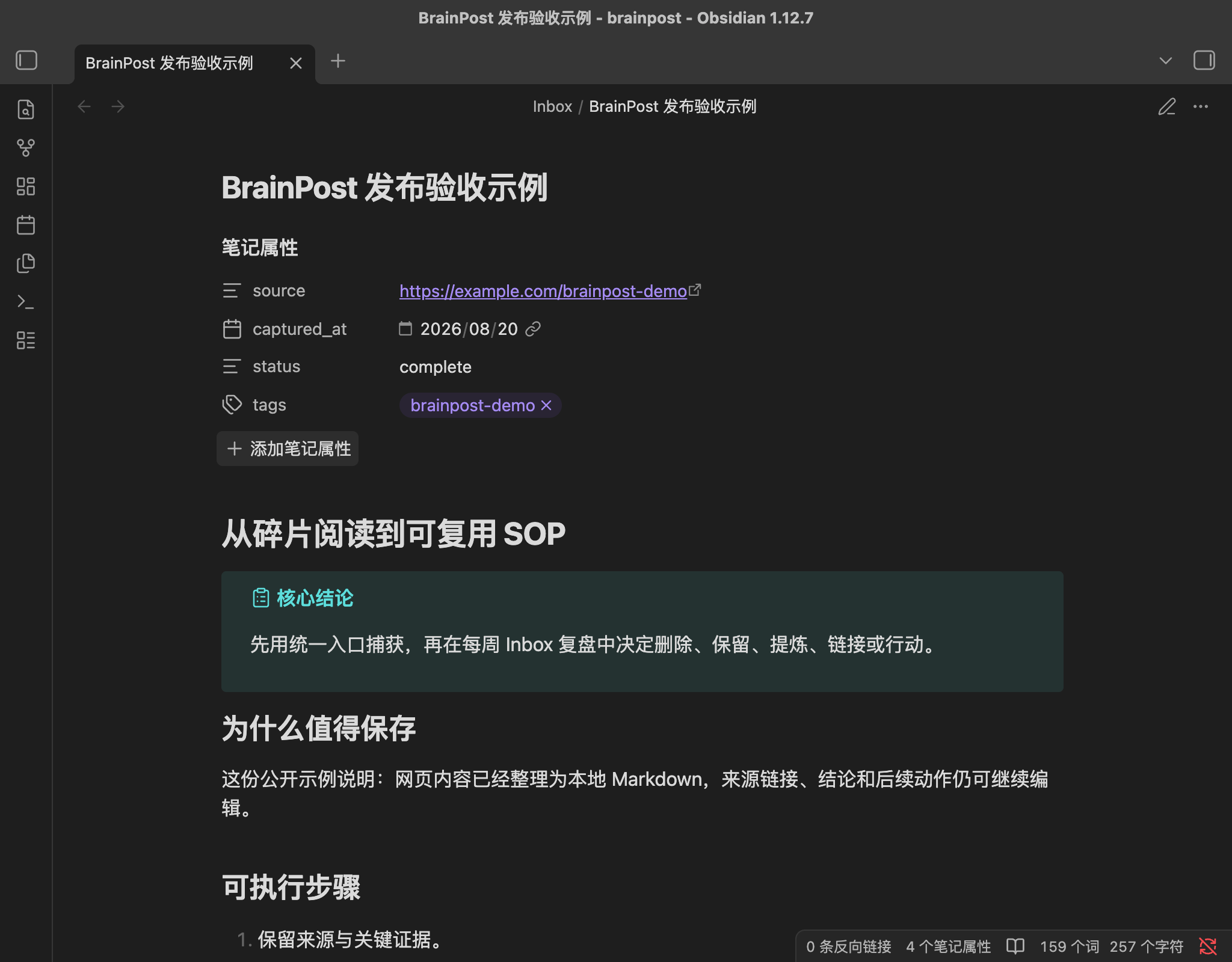
Task: Open the list-layout icon at ribbon bottom
Action: (x=26, y=340)
